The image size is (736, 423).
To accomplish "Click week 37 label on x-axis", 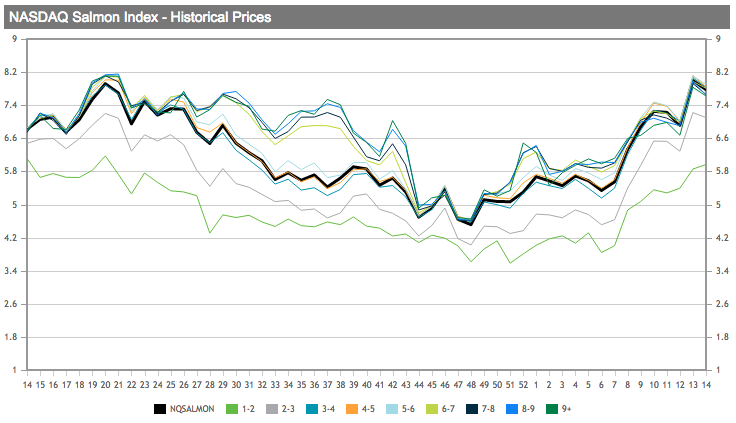I will point(328,385).
